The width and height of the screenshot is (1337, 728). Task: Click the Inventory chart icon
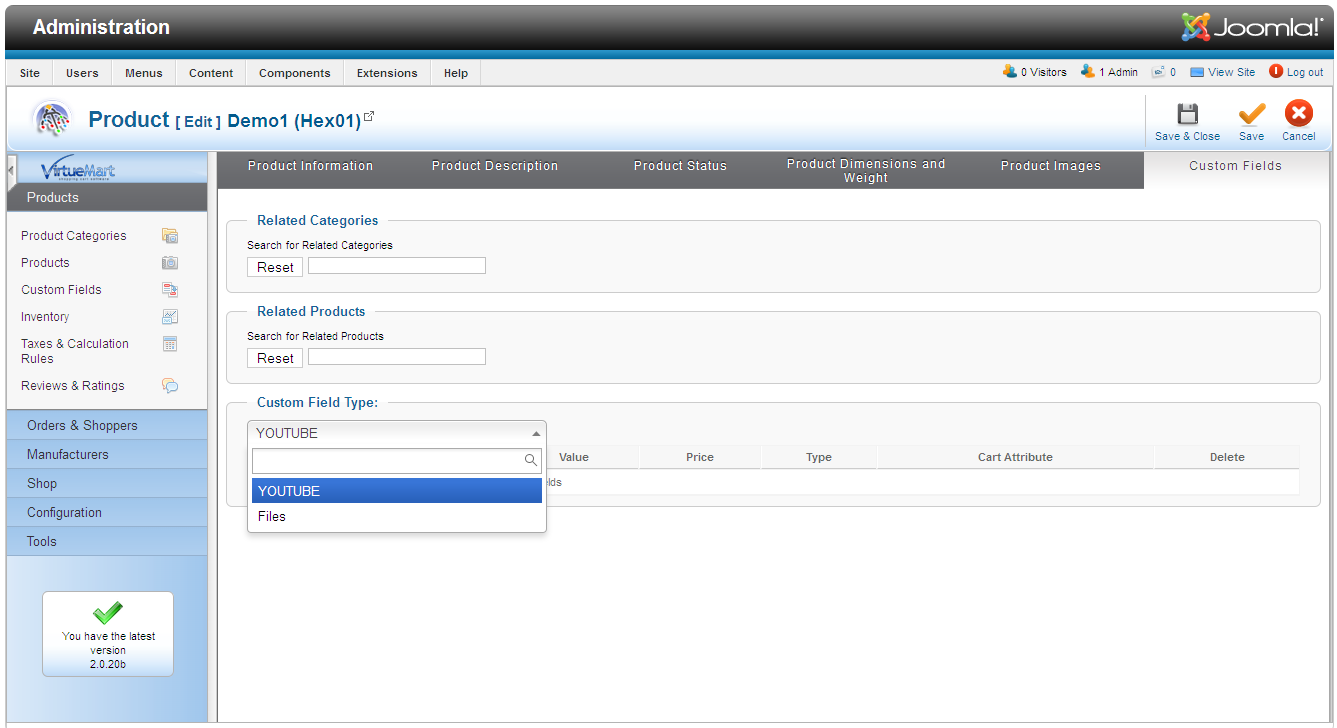170,317
